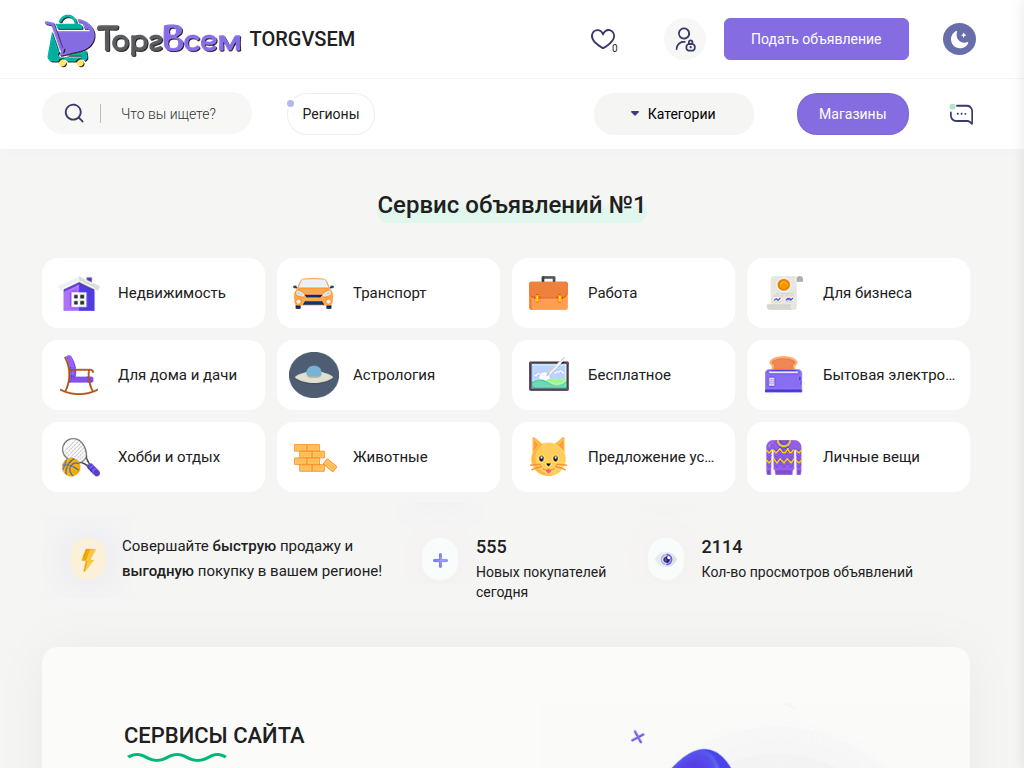
Task: Toggle dark mode with the moon icon
Action: coord(959,38)
